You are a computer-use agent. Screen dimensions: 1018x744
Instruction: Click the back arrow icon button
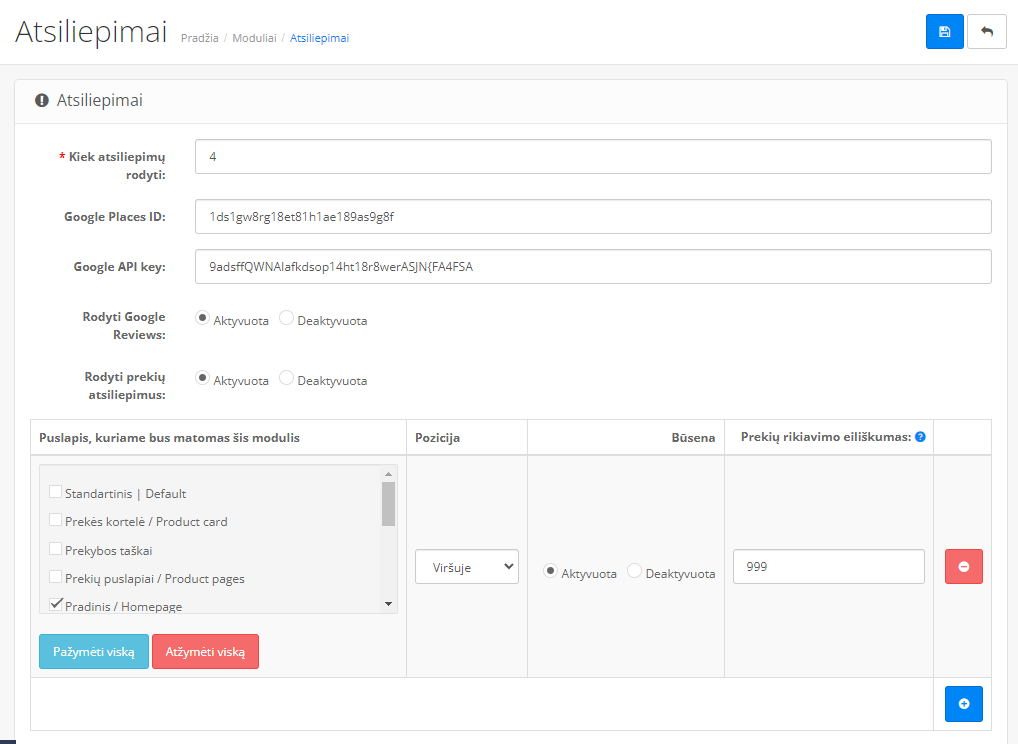[987, 32]
